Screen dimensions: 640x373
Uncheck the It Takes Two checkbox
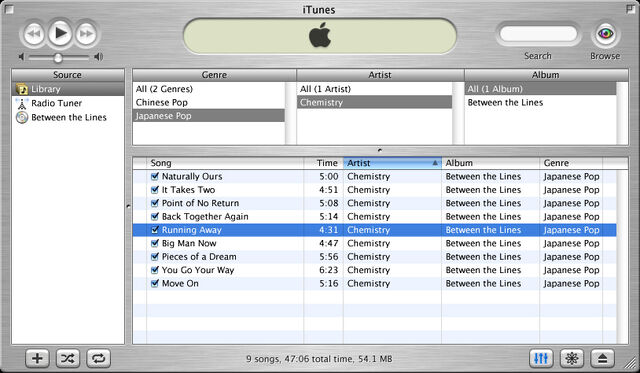coord(155,190)
